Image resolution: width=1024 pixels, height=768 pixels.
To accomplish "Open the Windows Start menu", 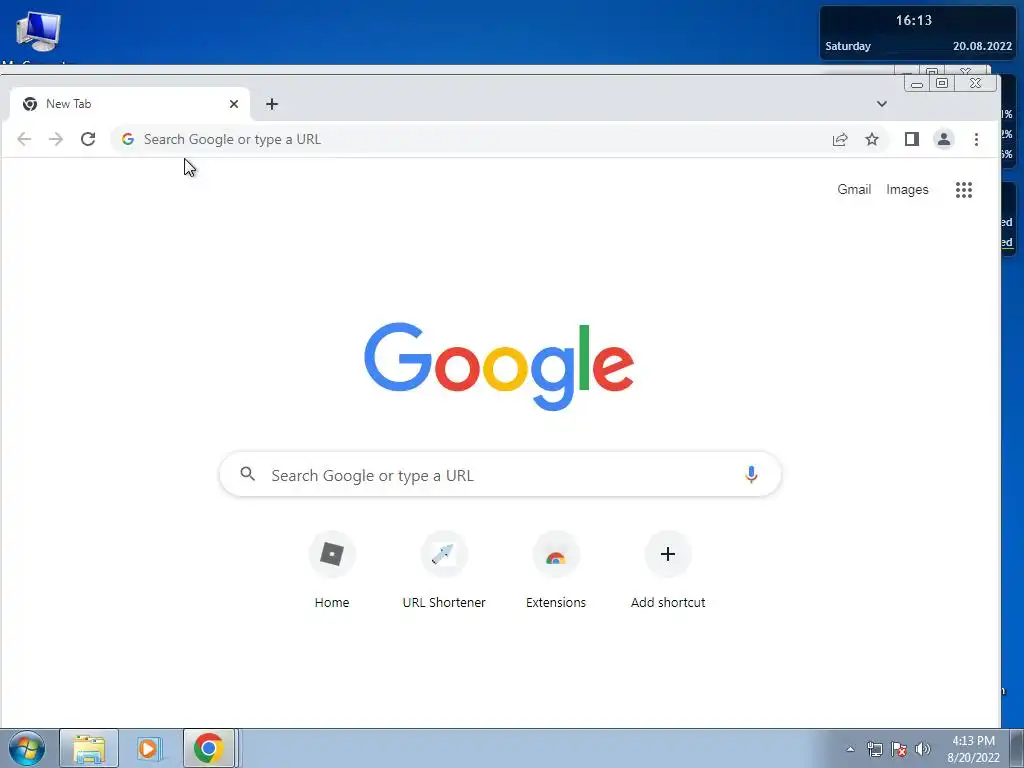I will (27, 748).
